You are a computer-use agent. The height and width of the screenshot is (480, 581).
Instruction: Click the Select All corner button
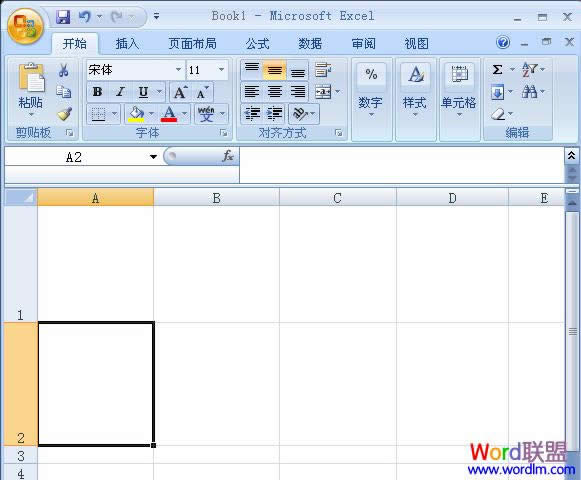(21, 197)
